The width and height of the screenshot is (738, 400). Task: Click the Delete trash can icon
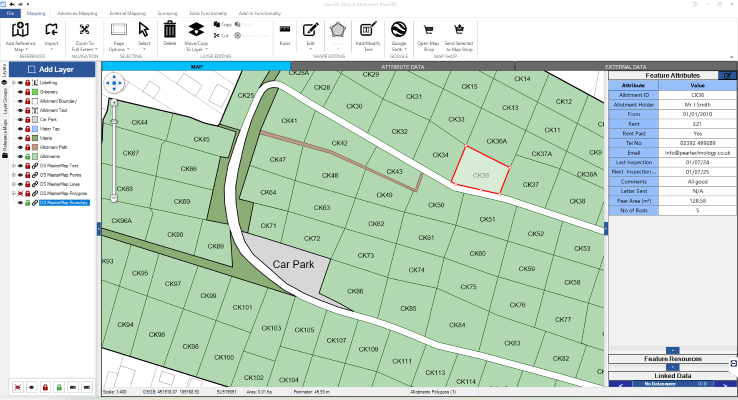pyautogui.click(x=169, y=30)
